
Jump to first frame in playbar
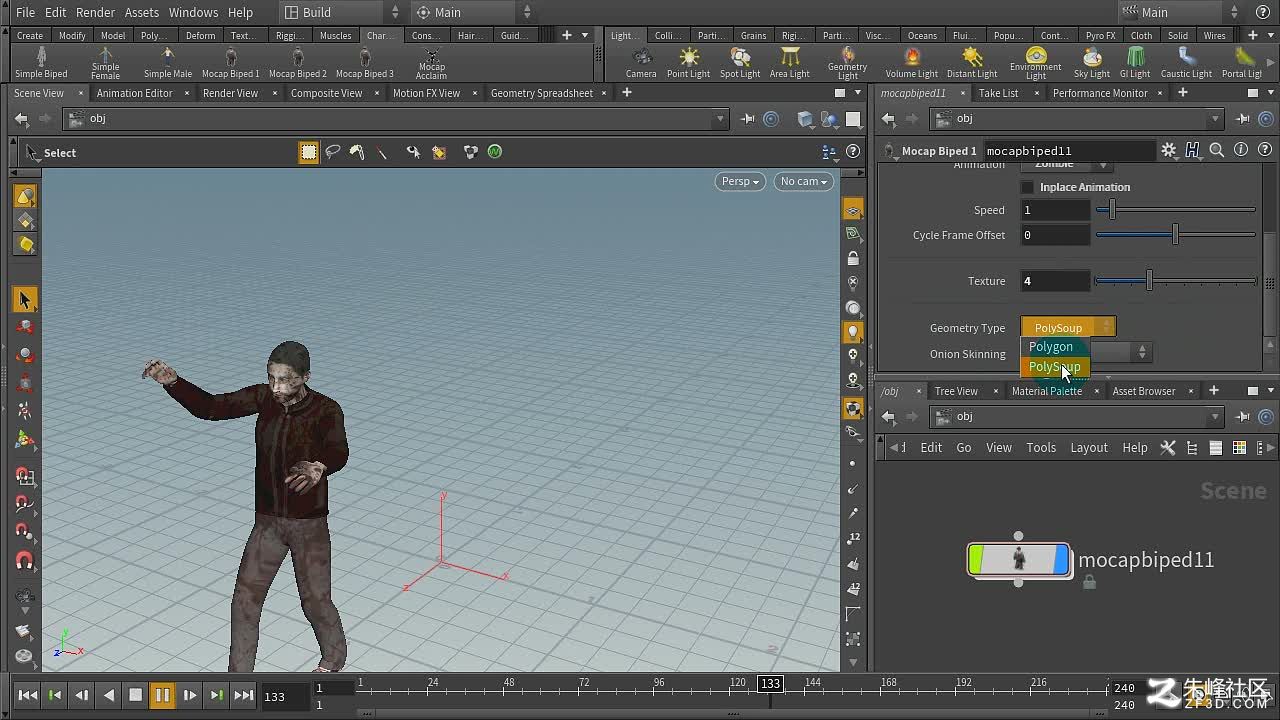[x=28, y=695]
